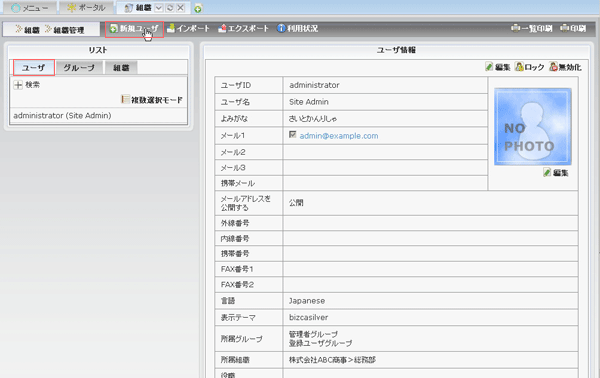Click 登録ユーザグループ in 所属グループ row
Image resolution: width=600 pixels, height=378 pixels.
pyautogui.click(x=320, y=343)
